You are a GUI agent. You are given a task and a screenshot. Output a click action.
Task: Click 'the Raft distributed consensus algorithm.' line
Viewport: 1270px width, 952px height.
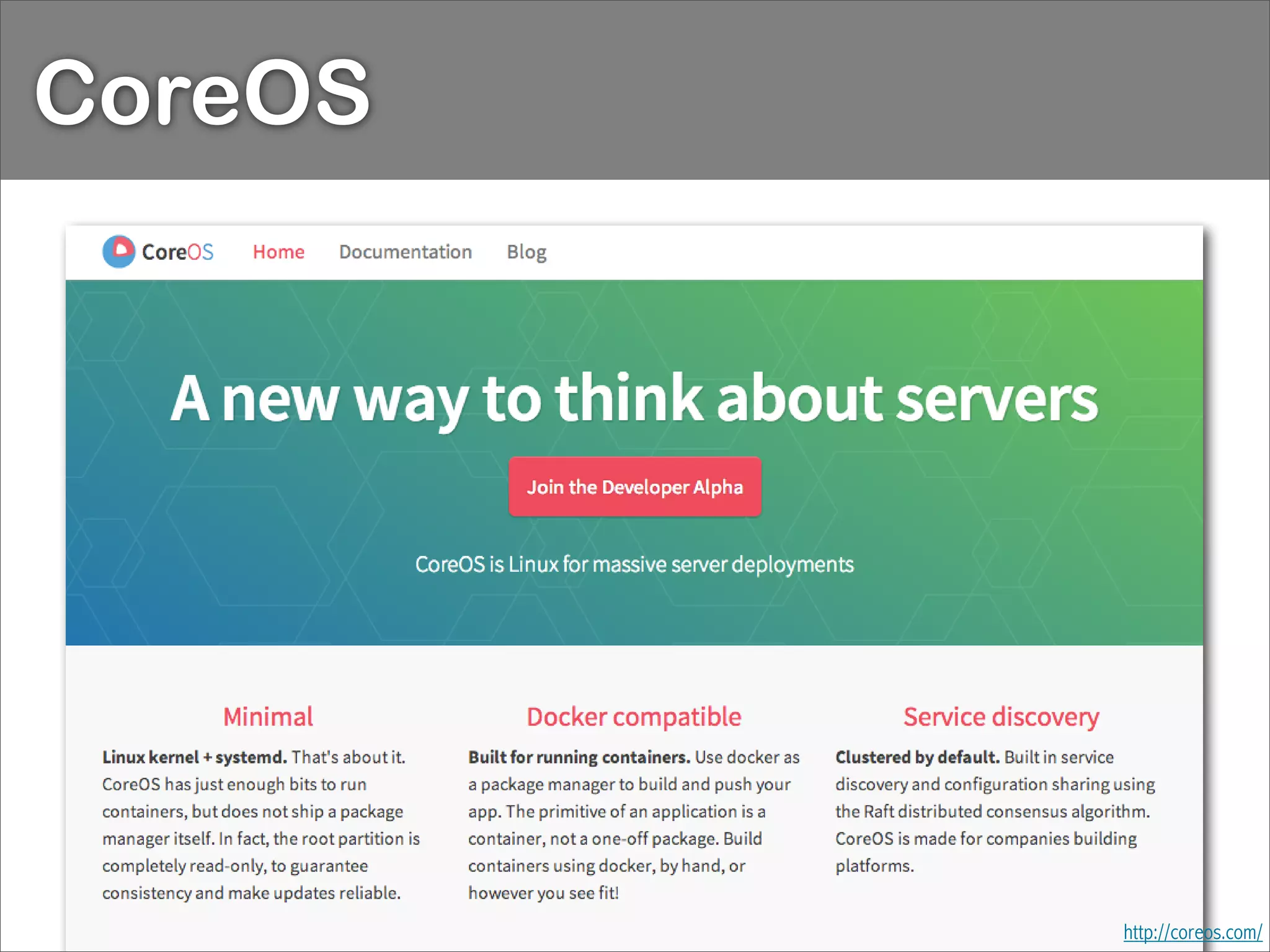coord(993,811)
